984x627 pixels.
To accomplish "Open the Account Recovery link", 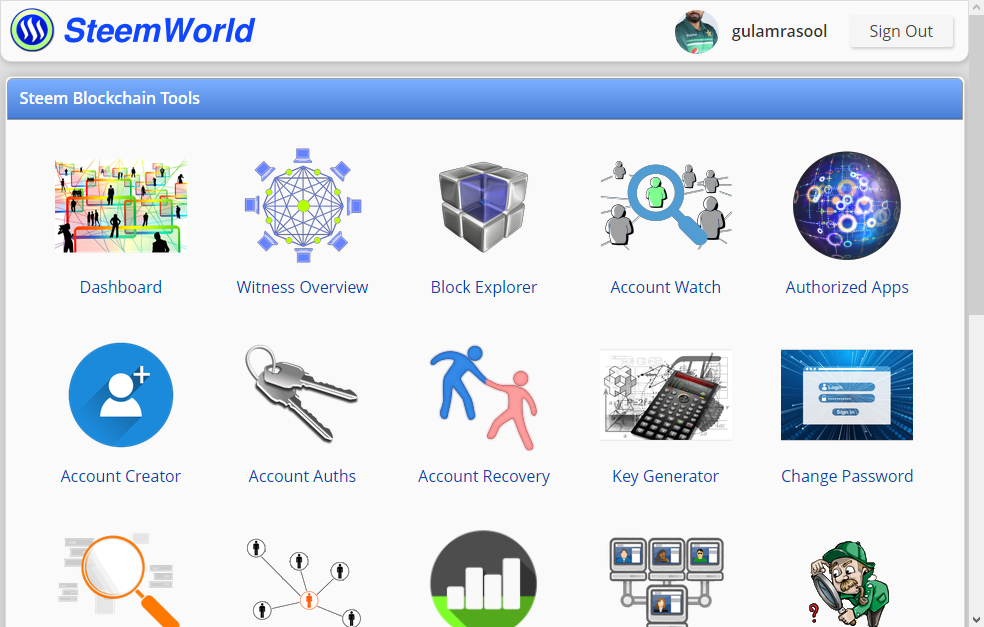I will click(484, 476).
